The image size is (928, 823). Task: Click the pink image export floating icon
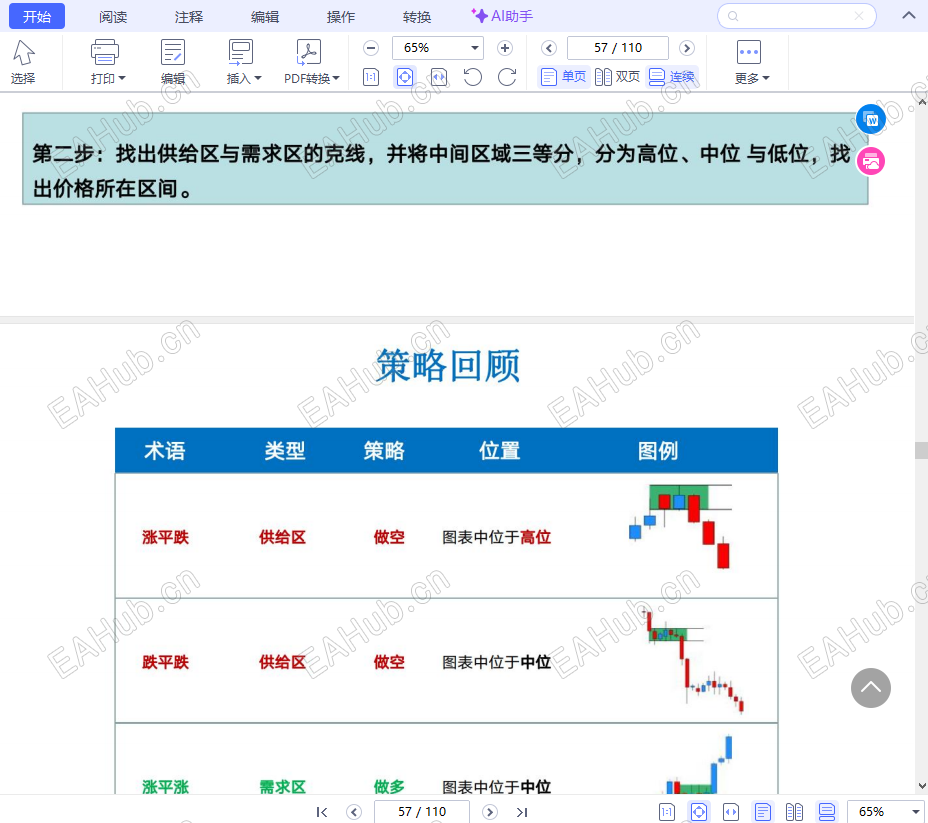pyautogui.click(x=871, y=161)
